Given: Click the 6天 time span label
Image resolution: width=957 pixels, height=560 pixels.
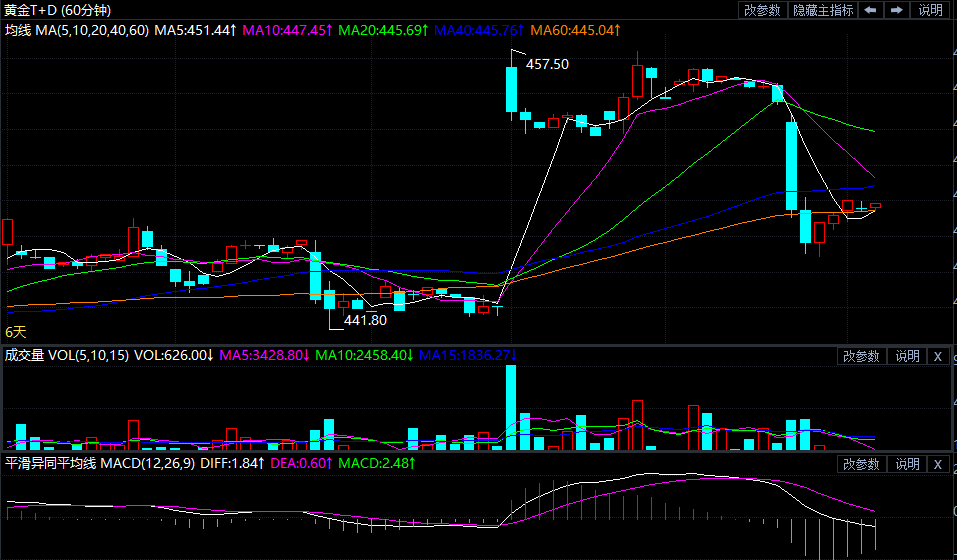Looking at the screenshot, I should 16,331.
